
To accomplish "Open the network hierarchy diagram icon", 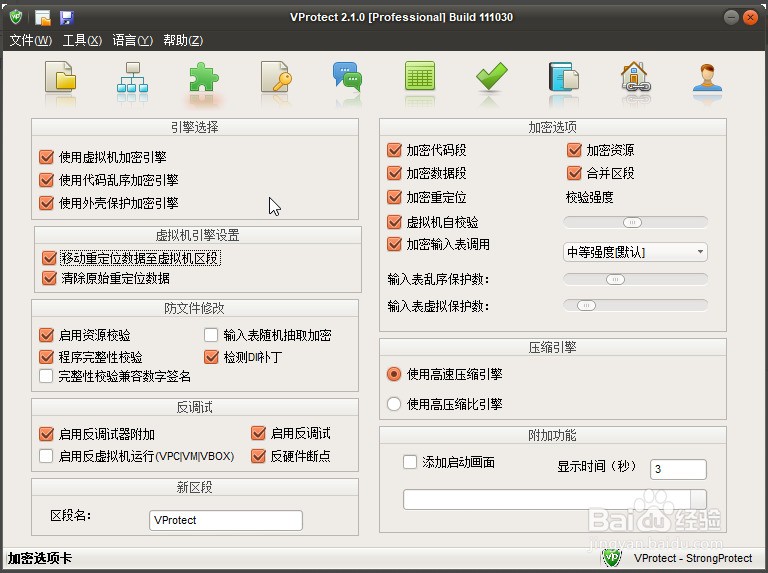I will coord(132,77).
